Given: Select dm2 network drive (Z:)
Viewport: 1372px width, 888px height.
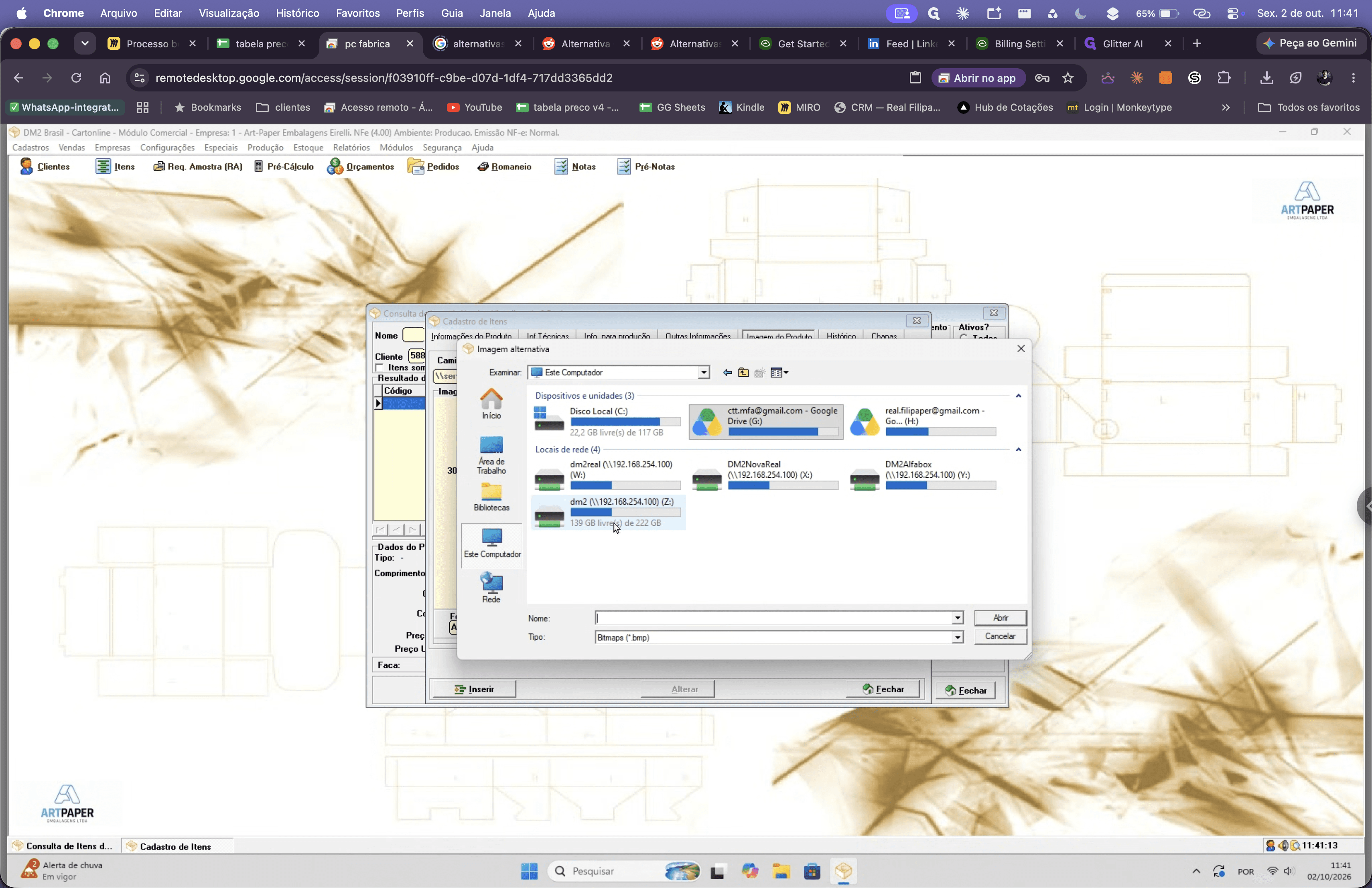Looking at the screenshot, I should [x=608, y=512].
